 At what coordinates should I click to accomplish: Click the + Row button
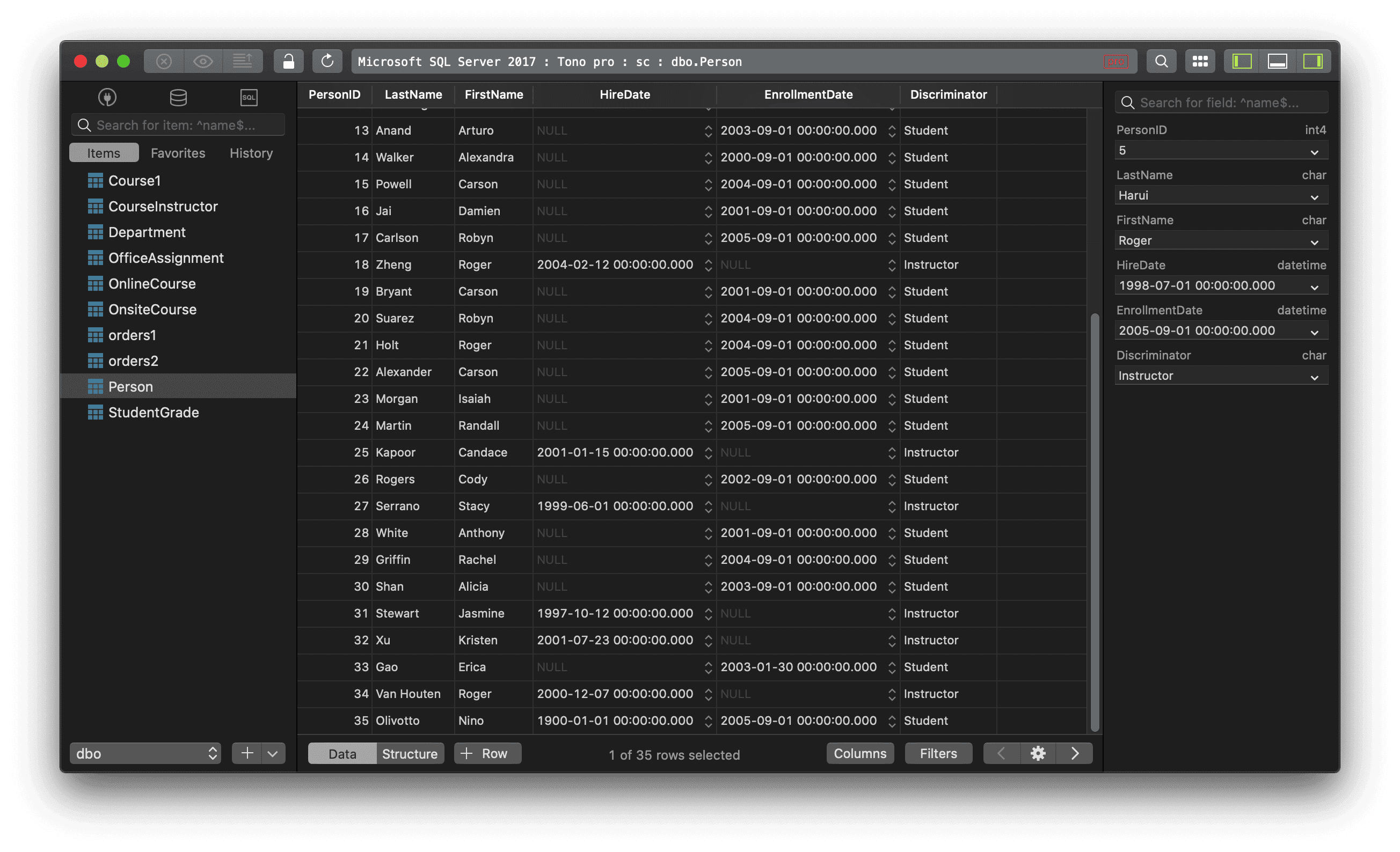pos(487,754)
